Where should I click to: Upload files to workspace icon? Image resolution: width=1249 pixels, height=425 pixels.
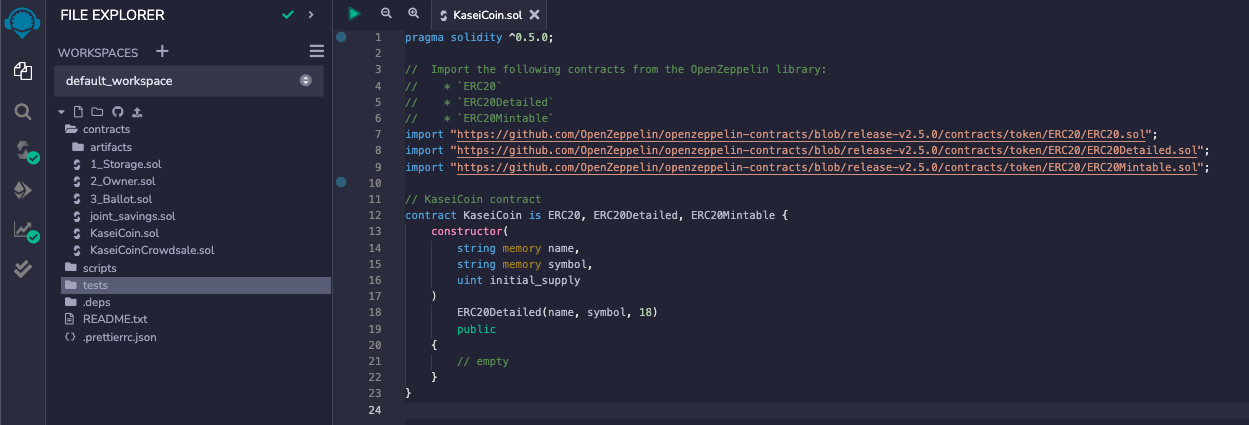coord(136,111)
